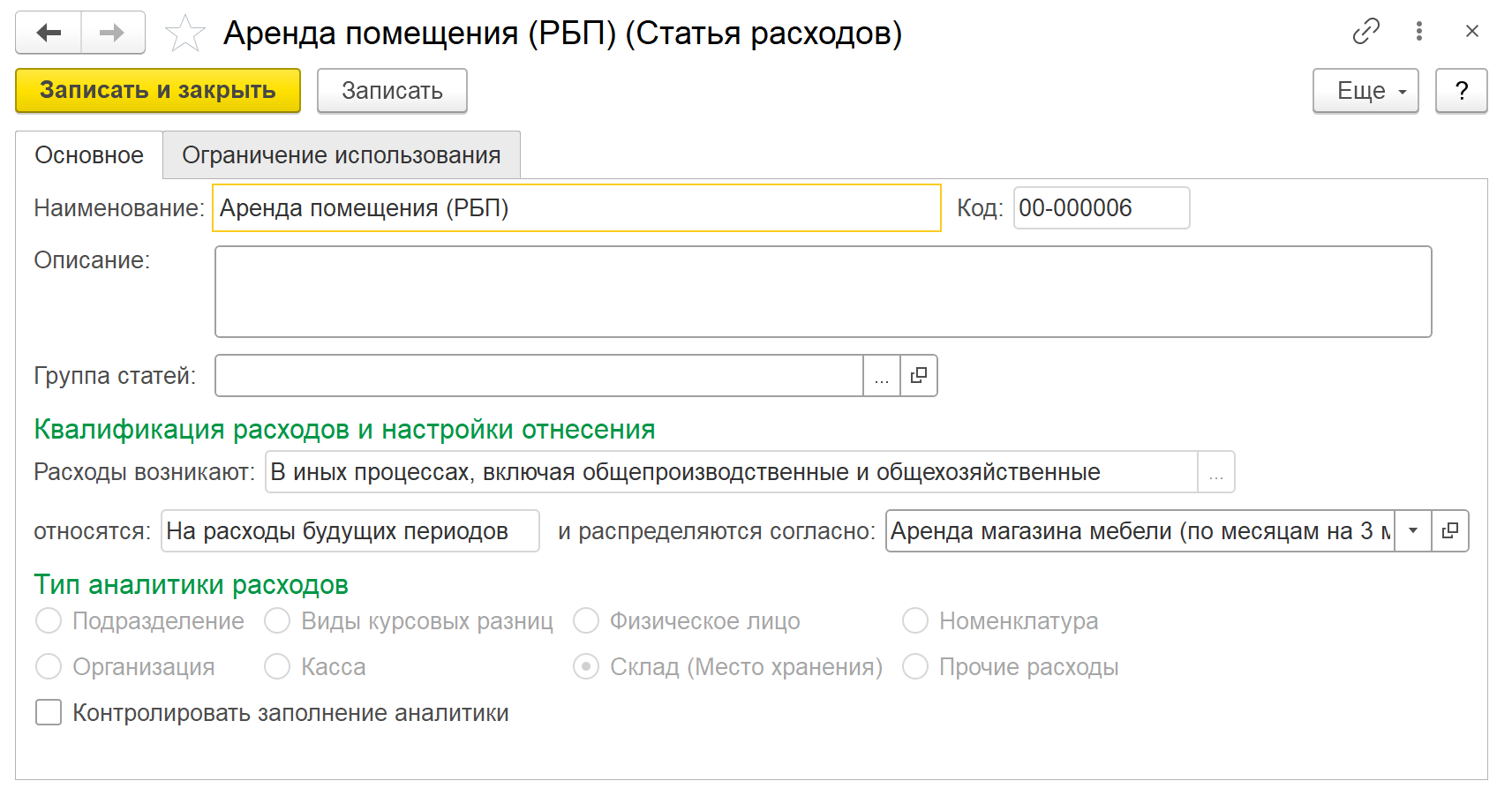Click into the Описание text area

point(823,292)
